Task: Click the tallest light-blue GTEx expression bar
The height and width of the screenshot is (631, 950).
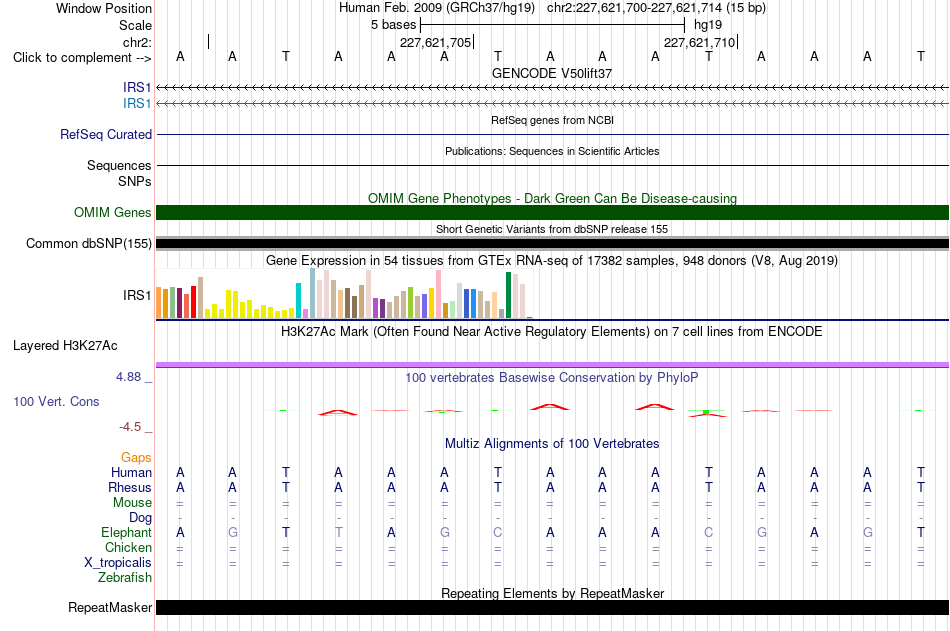Action: pos(313,293)
